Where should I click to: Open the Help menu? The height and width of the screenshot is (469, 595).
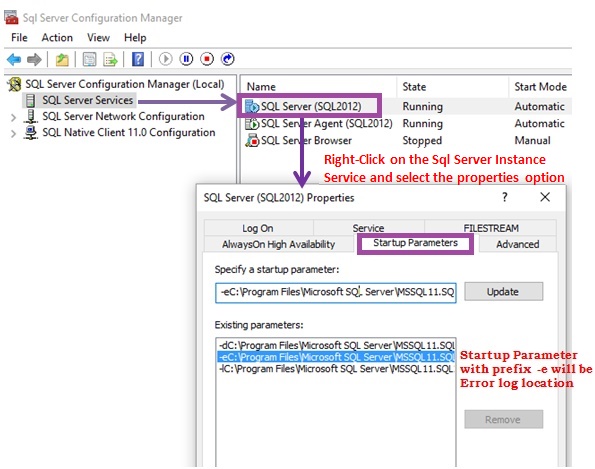coord(135,38)
